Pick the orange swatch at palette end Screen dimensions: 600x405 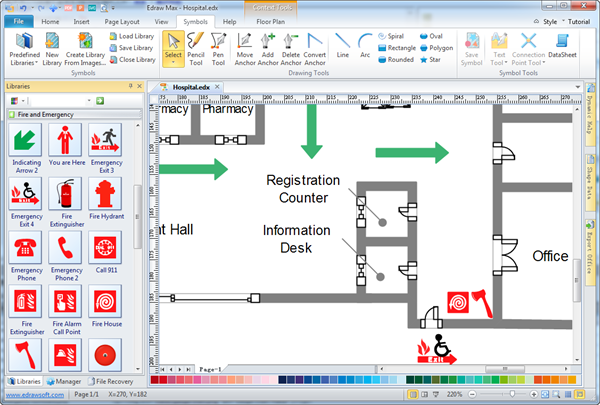[x=572, y=379]
